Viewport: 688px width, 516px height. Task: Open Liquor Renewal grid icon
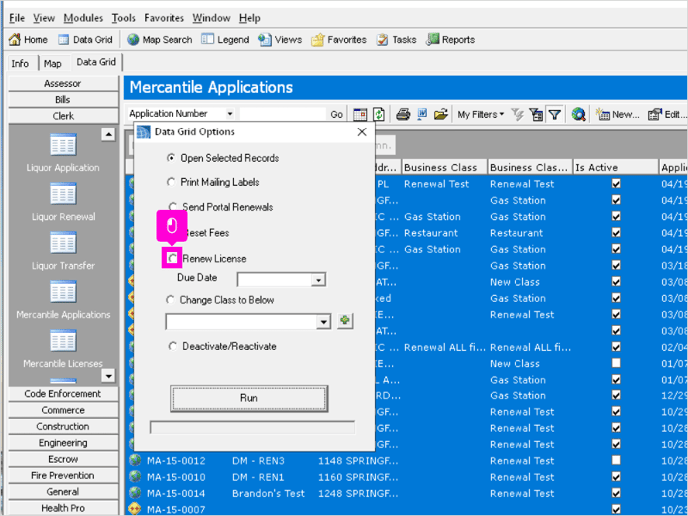[x=63, y=194]
